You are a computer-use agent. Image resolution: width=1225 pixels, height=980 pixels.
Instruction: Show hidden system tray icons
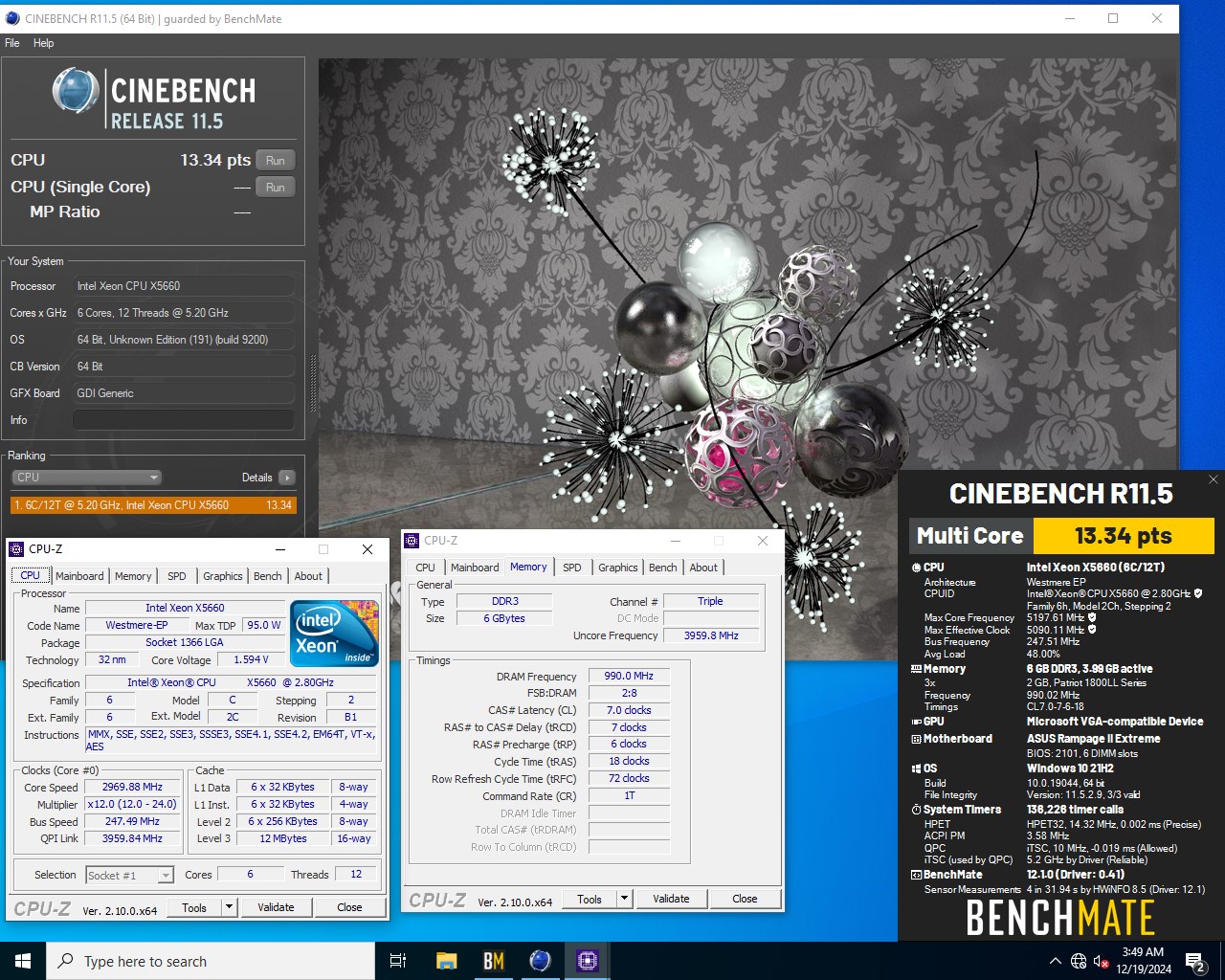tap(1055, 961)
